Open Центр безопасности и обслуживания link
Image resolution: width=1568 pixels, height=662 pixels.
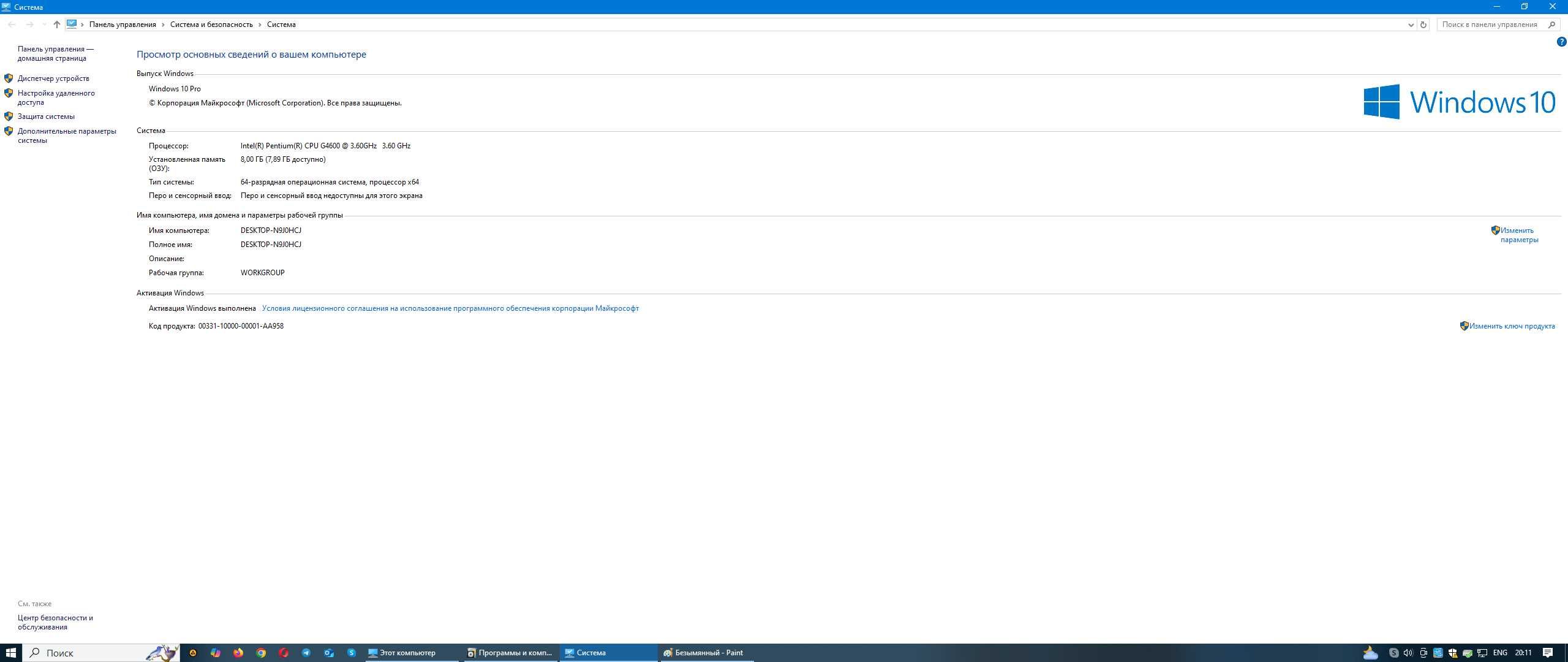(x=55, y=622)
